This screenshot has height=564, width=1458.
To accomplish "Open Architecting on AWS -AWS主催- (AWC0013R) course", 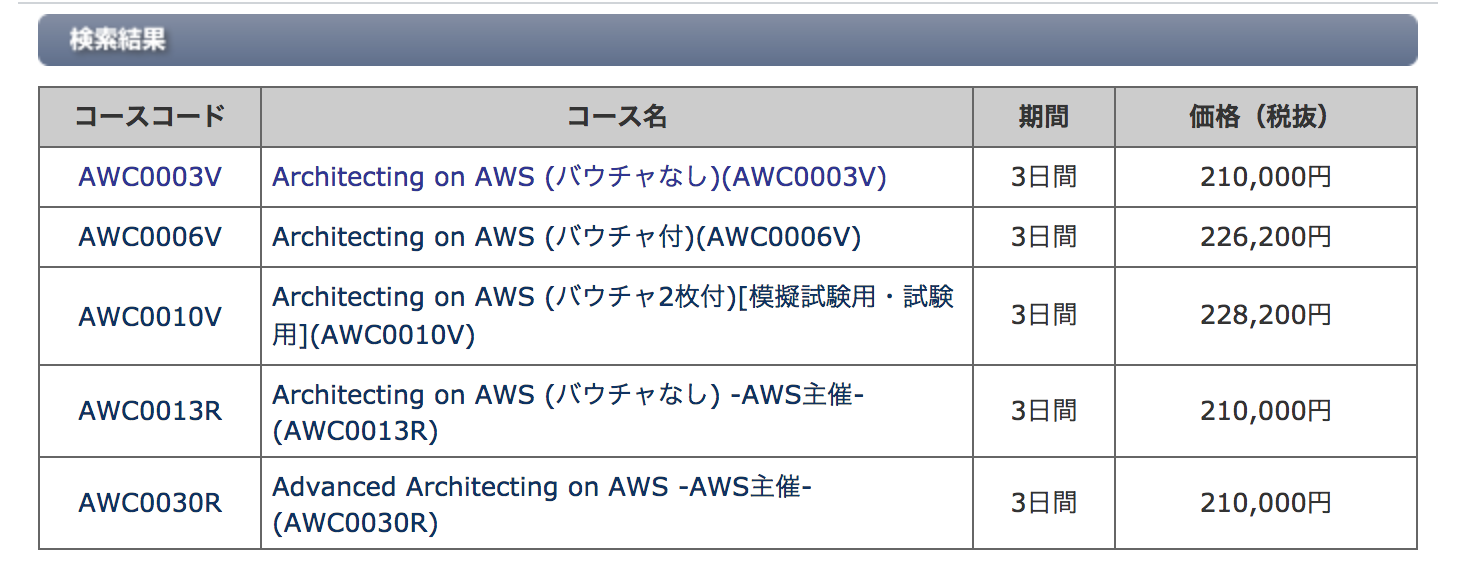I will pyautogui.click(x=568, y=412).
